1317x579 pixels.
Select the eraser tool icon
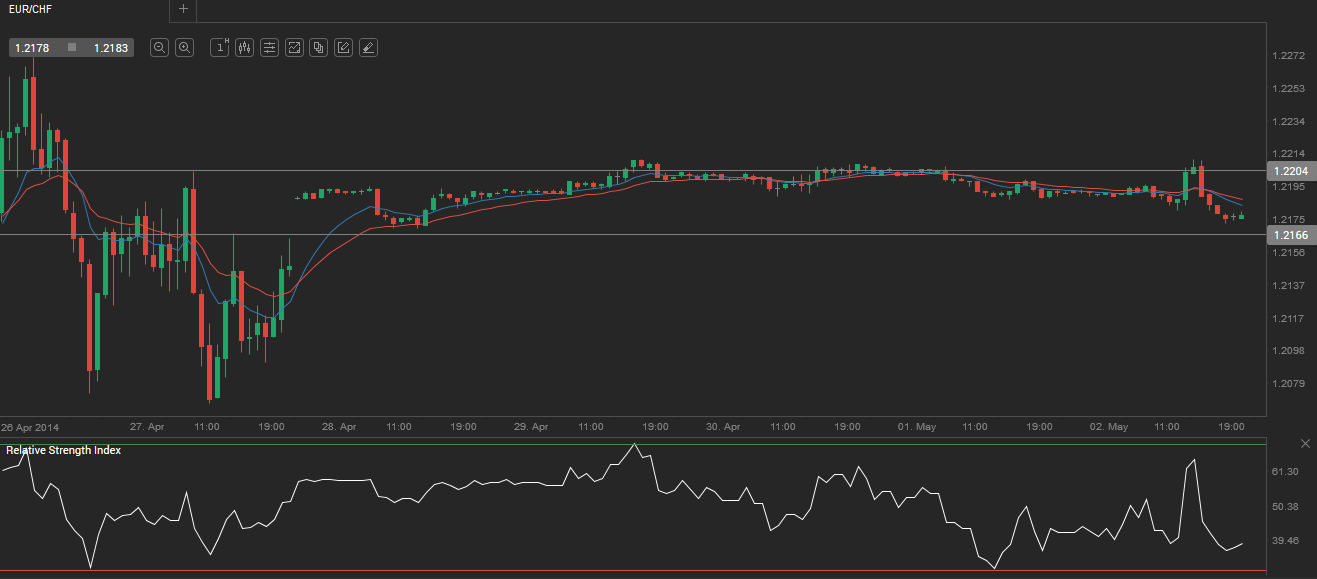pyautogui.click(x=368, y=47)
